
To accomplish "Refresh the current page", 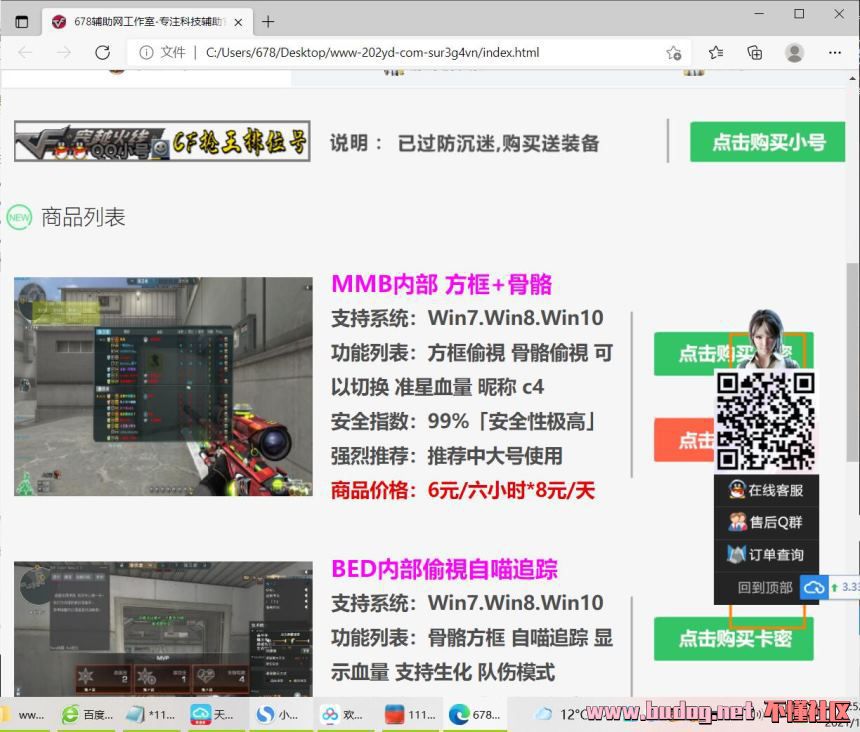I will coord(103,53).
